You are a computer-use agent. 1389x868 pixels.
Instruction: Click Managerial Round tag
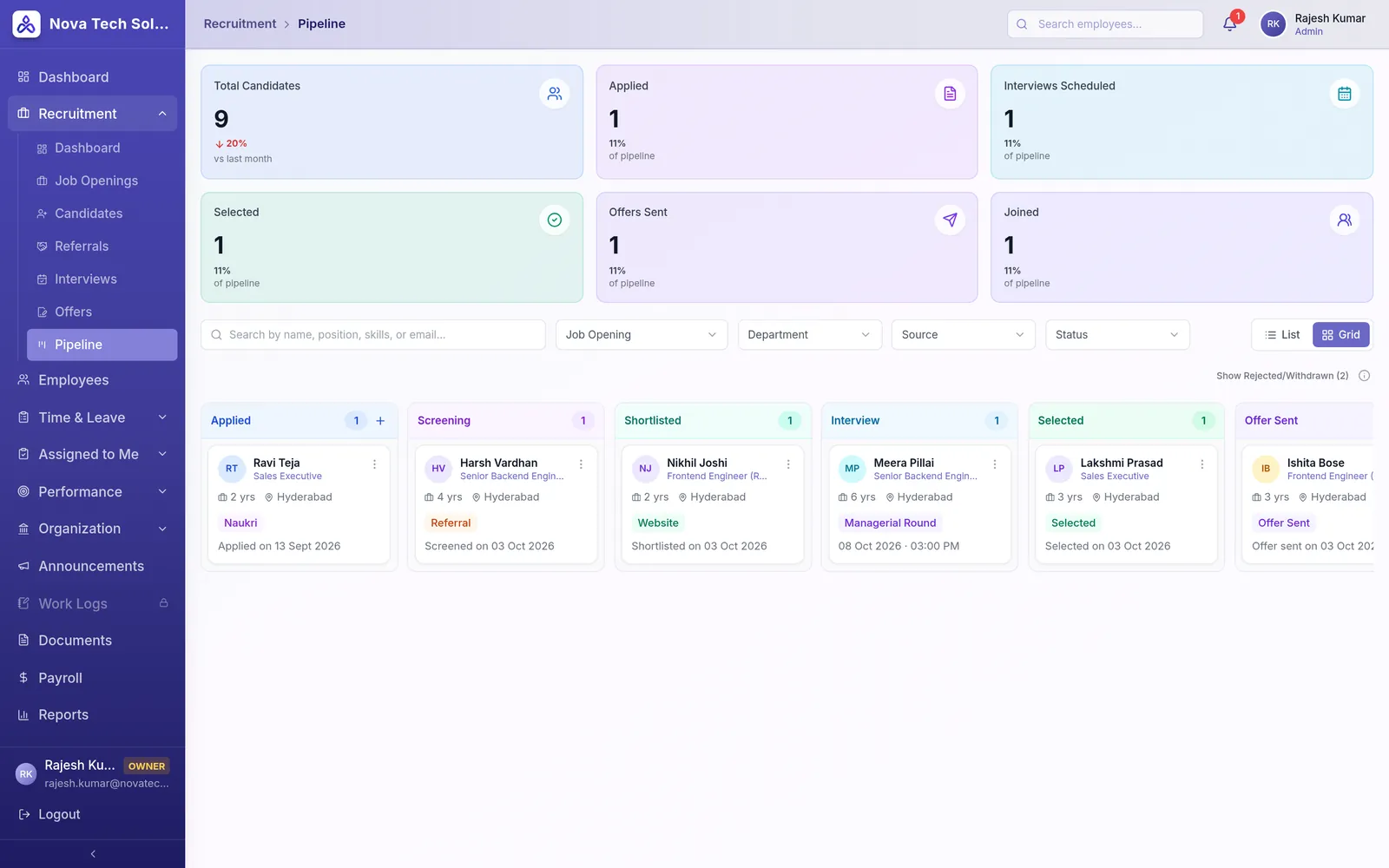coord(890,523)
